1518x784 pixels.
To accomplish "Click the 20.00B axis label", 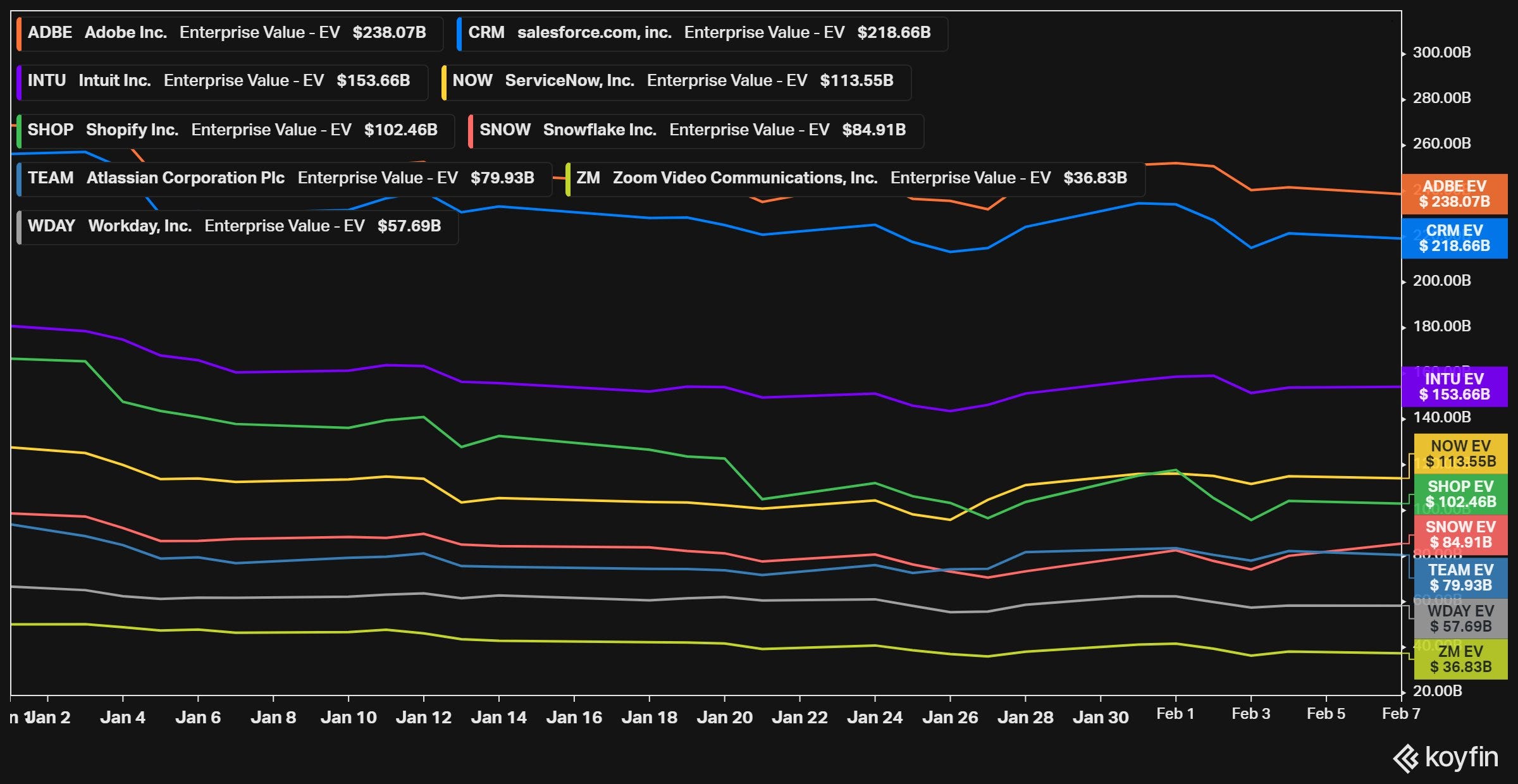I will 1437,691.
